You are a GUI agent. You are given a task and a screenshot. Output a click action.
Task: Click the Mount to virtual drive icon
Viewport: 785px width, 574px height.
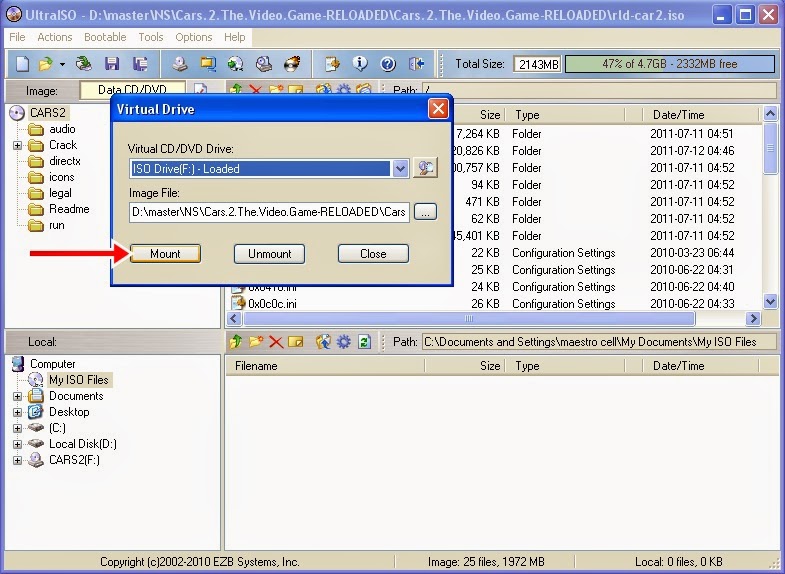[x=264, y=64]
